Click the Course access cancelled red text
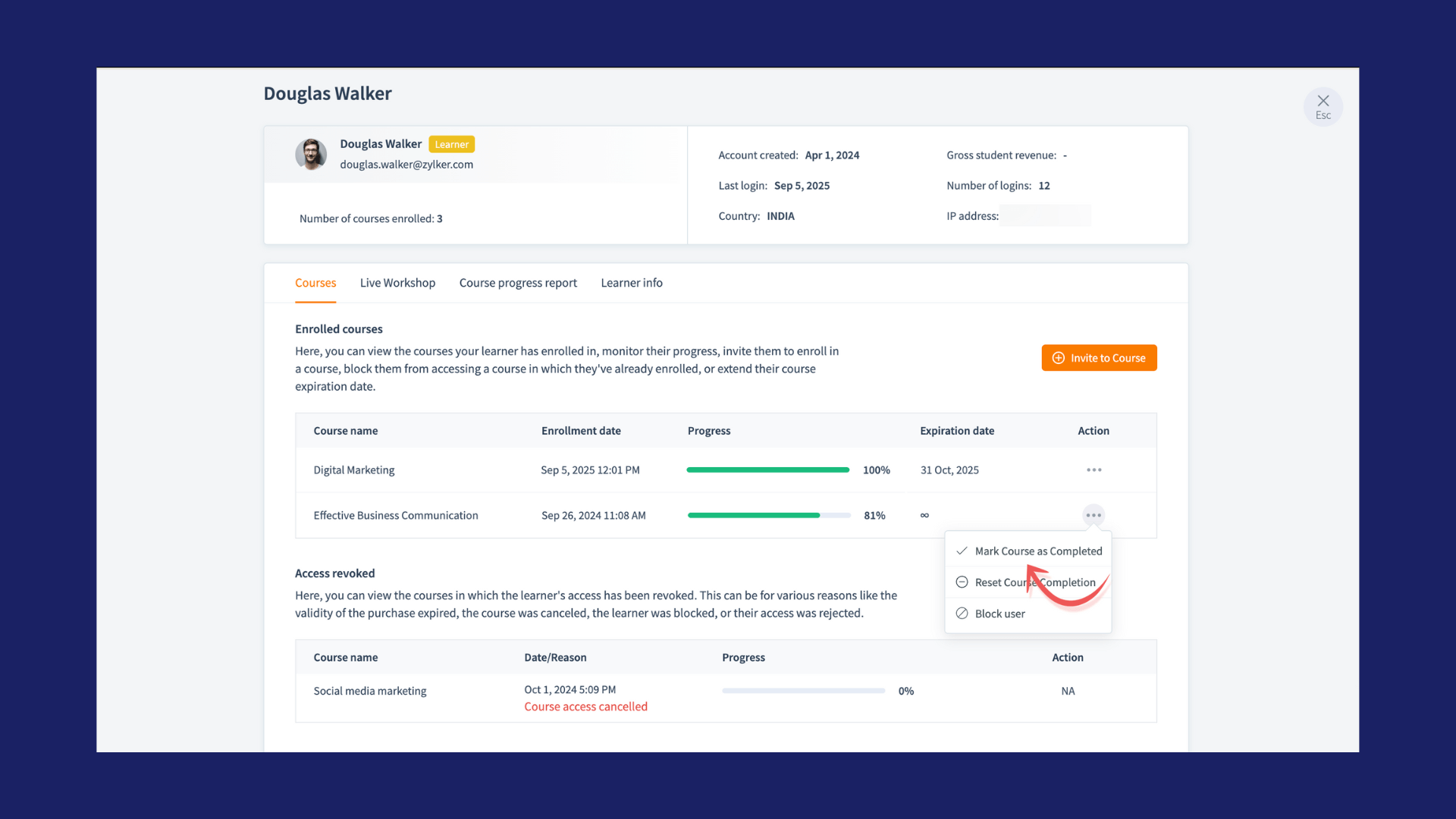The width and height of the screenshot is (1456, 819). pos(585,707)
